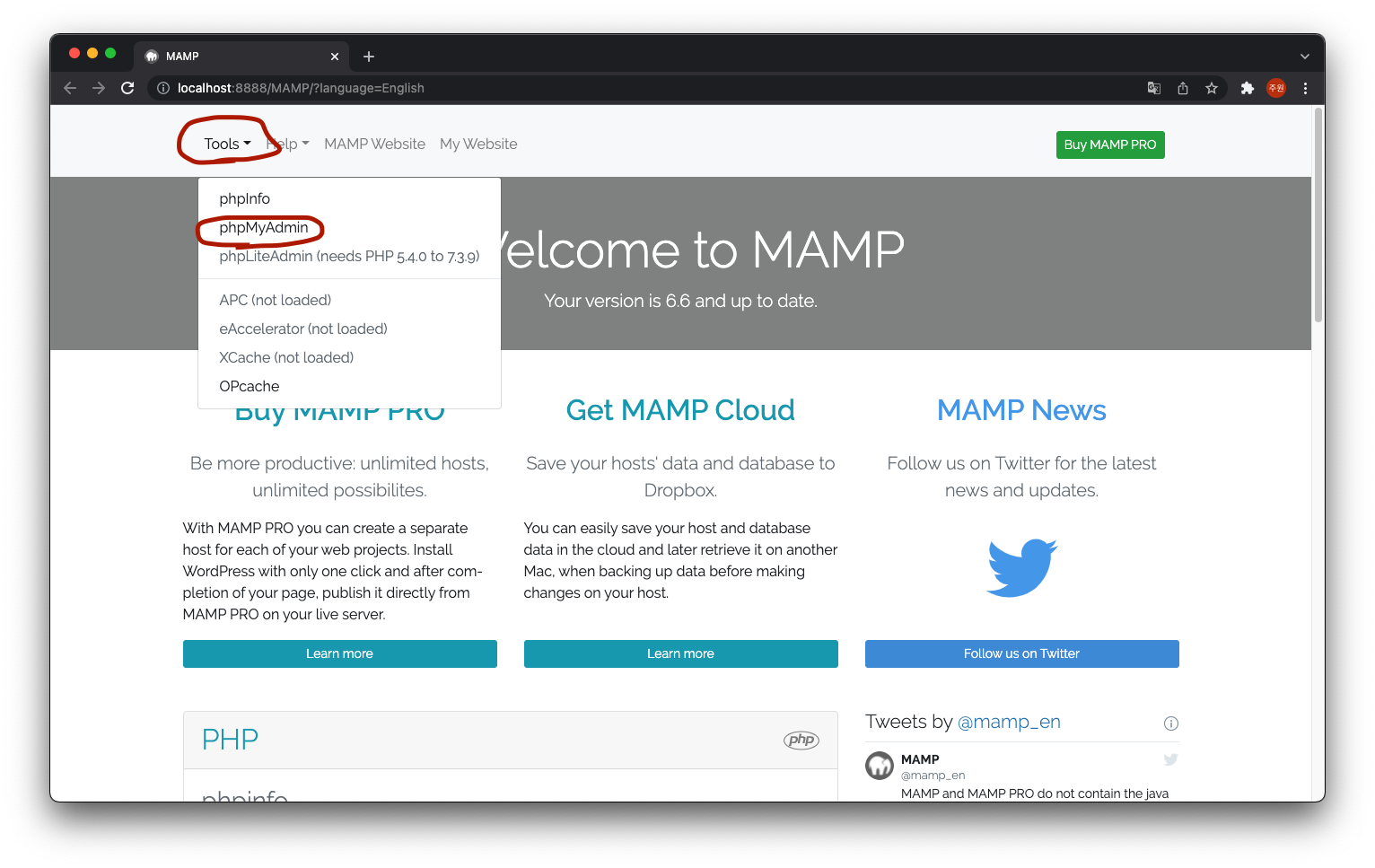Expand the Help dropdown menu
1375x868 pixels.
click(287, 144)
